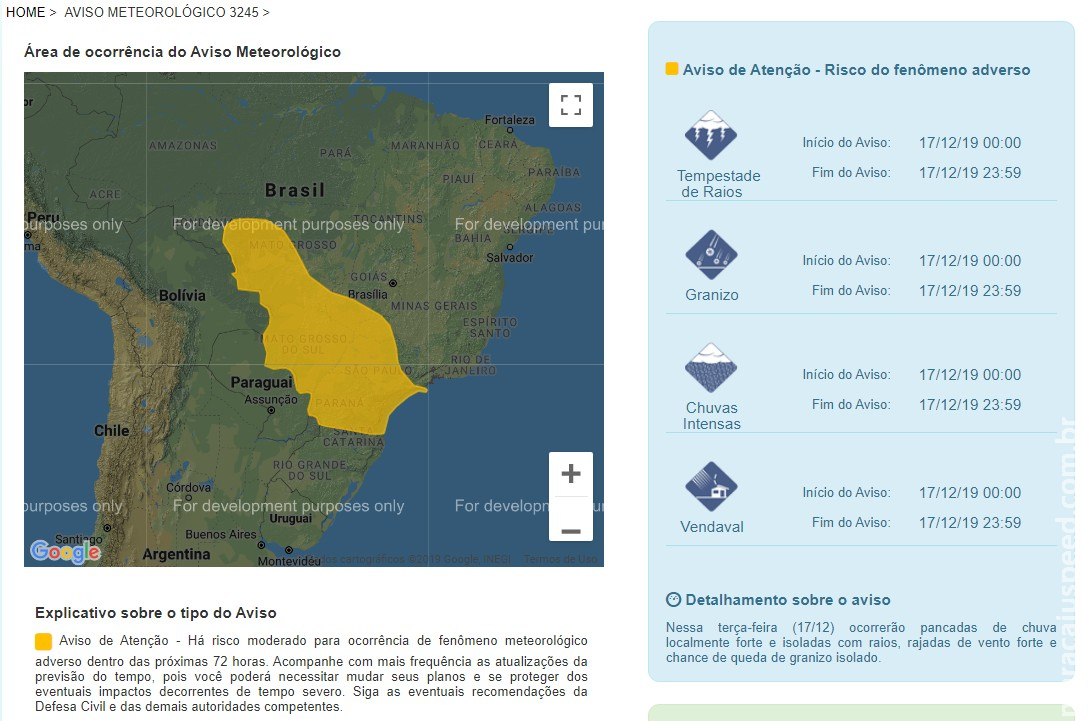Click the clock icon beside Detalhamento
This screenshot has width=1089, height=721.
click(x=673, y=600)
